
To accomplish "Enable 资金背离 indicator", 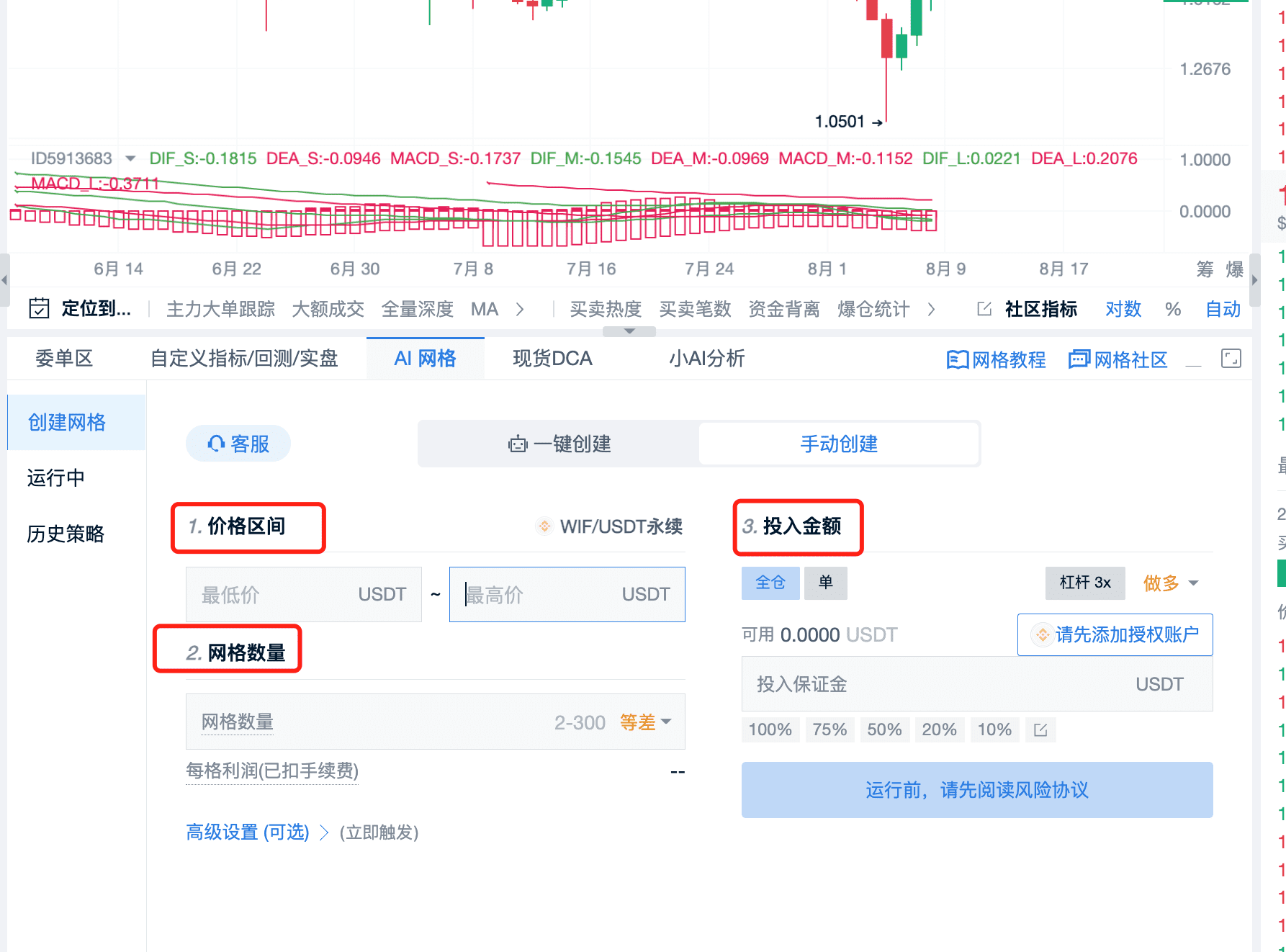I will point(784,309).
